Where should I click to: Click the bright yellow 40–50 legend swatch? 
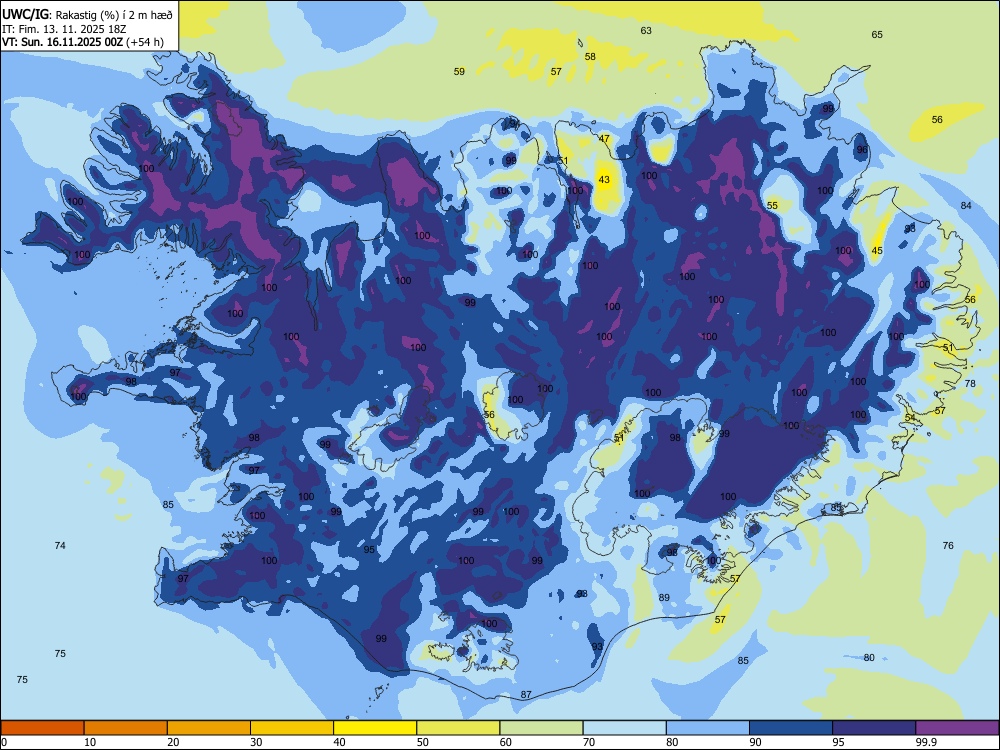click(375, 728)
